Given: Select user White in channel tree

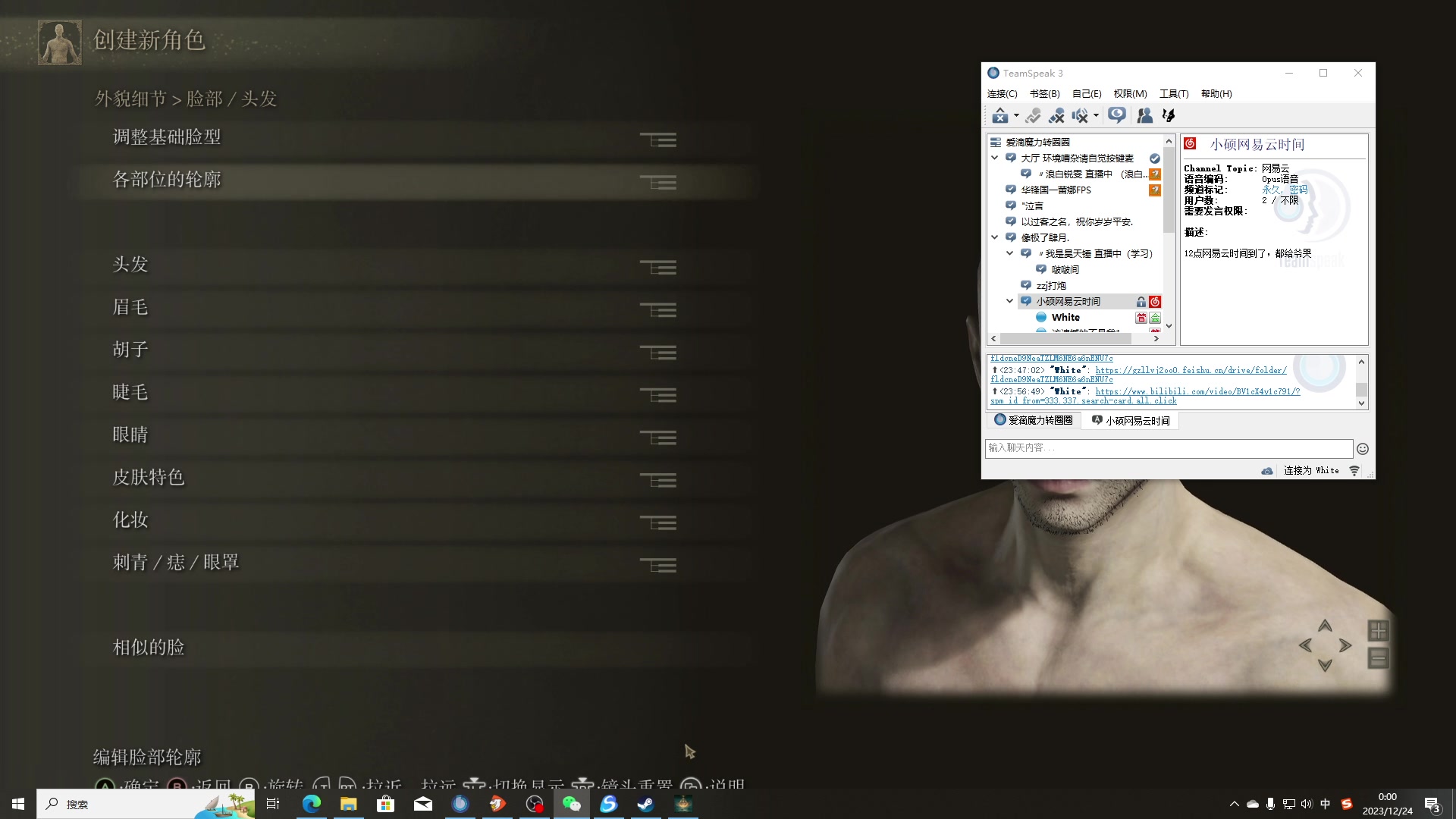Looking at the screenshot, I should (1065, 317).
